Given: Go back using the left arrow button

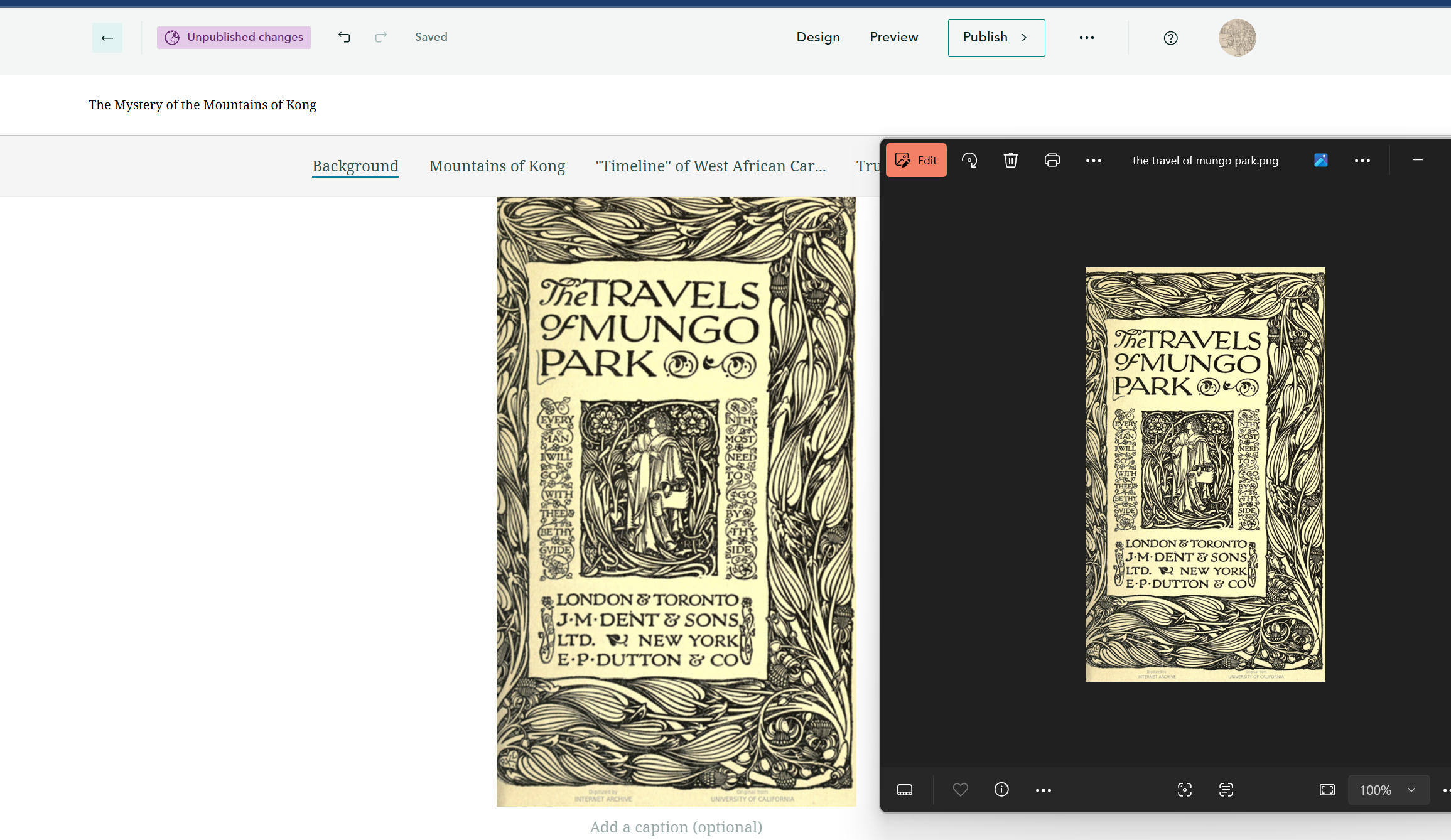Looking at the screenshot, I should click(107, 38).
